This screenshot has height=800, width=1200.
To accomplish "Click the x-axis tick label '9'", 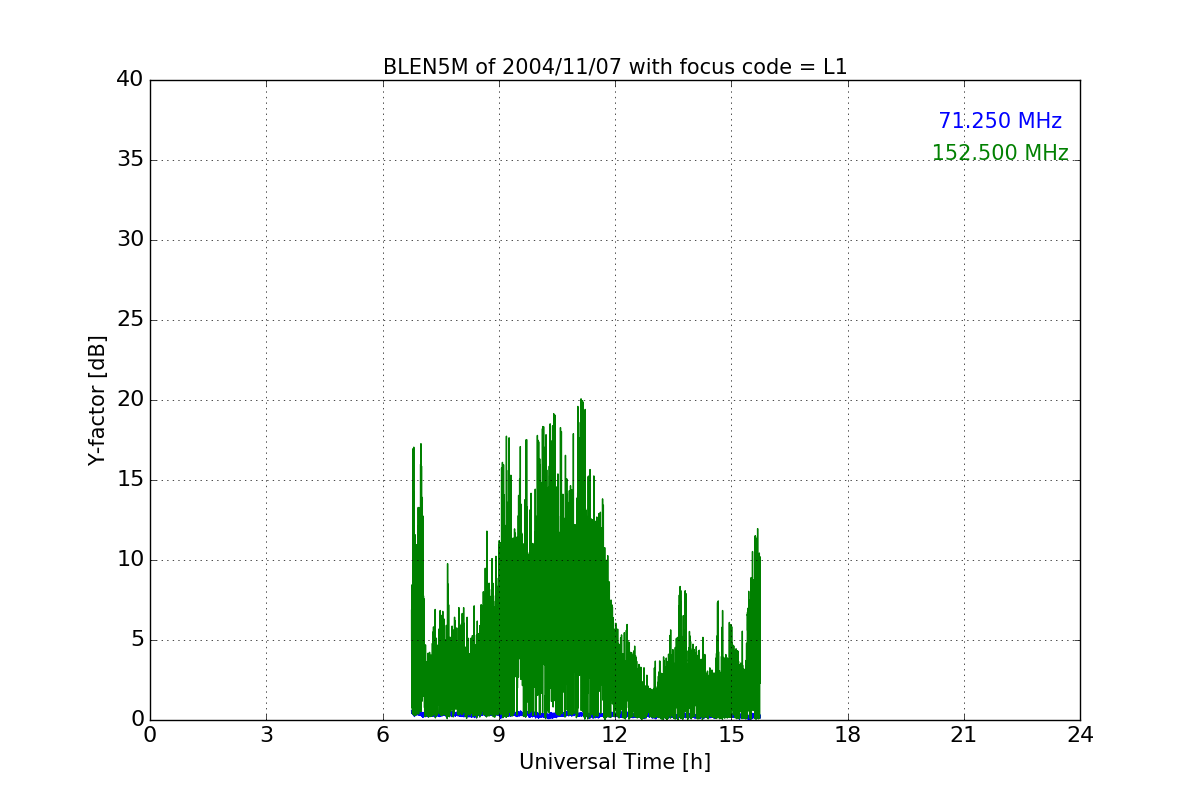I will 499,735.
